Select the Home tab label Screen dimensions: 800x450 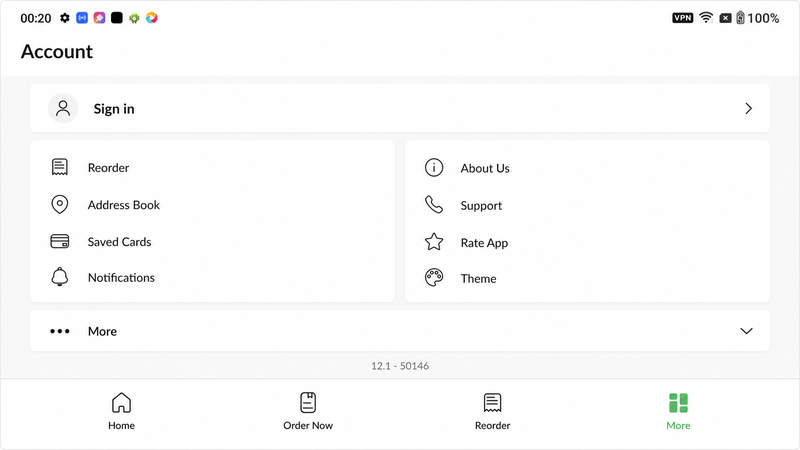click(x=121, y=426)
